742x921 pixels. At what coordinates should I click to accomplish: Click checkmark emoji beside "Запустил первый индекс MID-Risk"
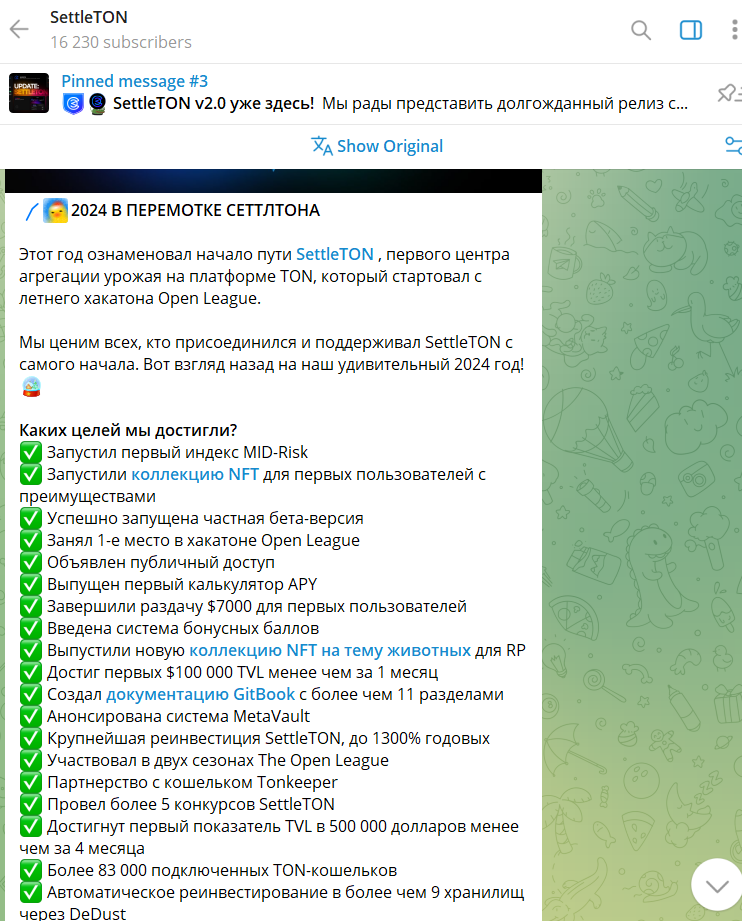[31, 452]
